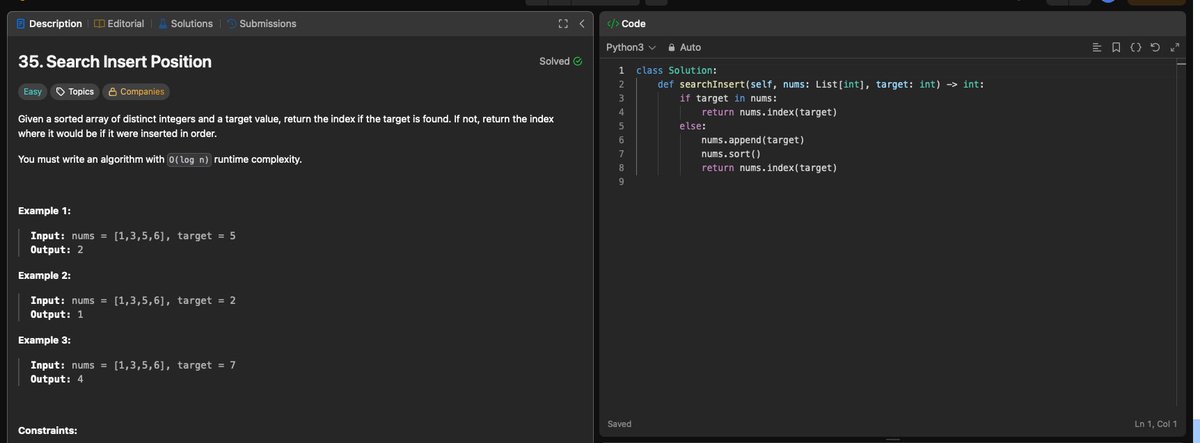Viewport: 1200px width, 443px height.
Task: Click the curly braces icon in the code toolbar
Action: tap(1136, 47)
